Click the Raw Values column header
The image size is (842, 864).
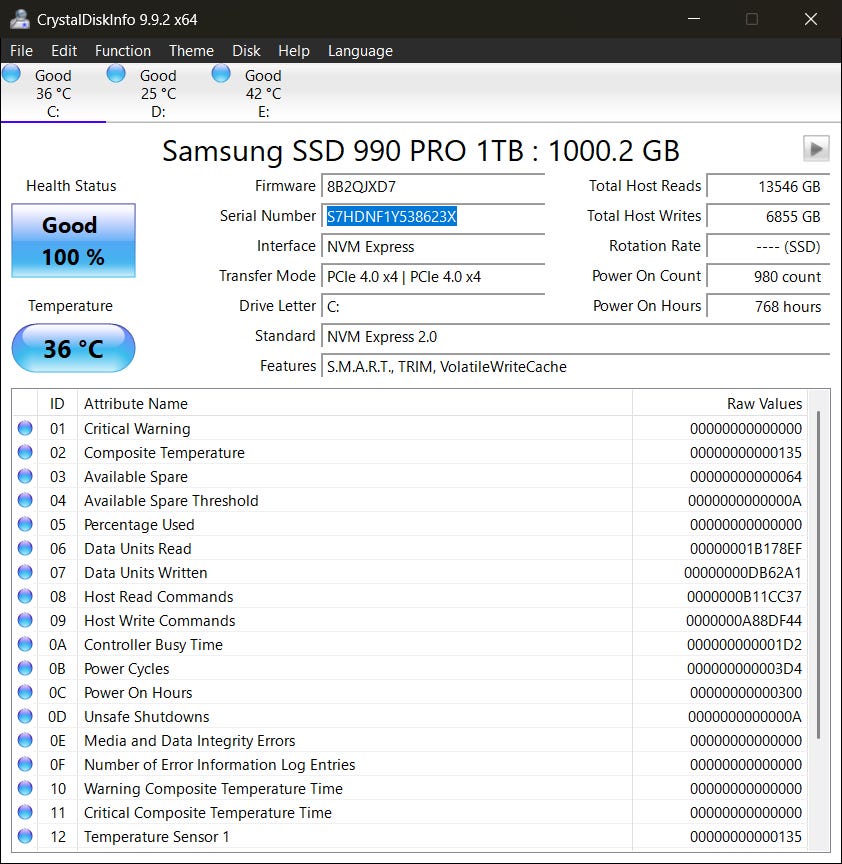click(x=720, y=403)
